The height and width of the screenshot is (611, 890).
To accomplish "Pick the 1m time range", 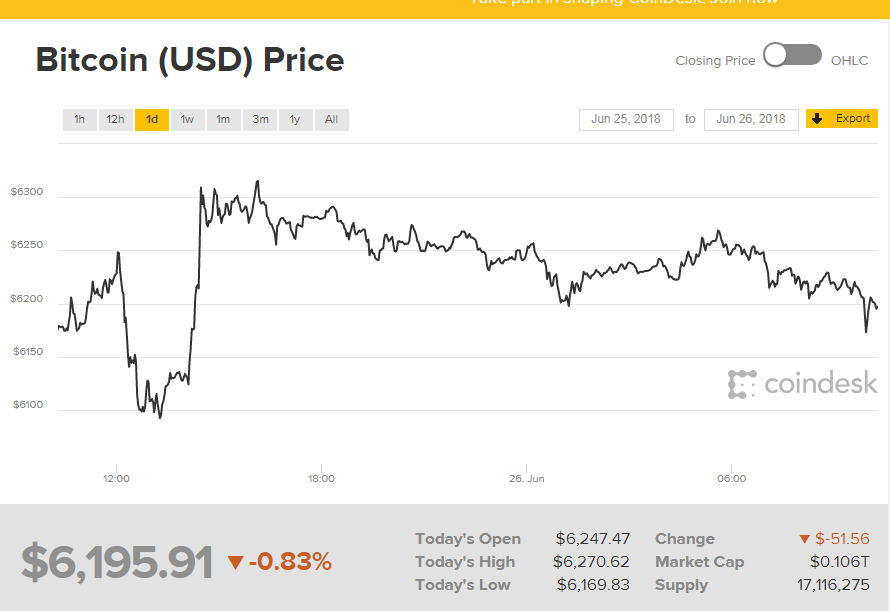I will point(223,120).
